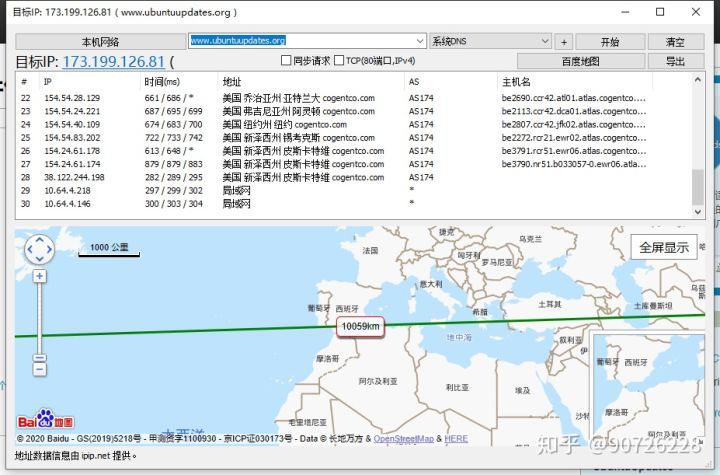This screenshot has width=720, height=475.
Task: Enable the 同步请求 checkbox
Action: coord(286,60)
